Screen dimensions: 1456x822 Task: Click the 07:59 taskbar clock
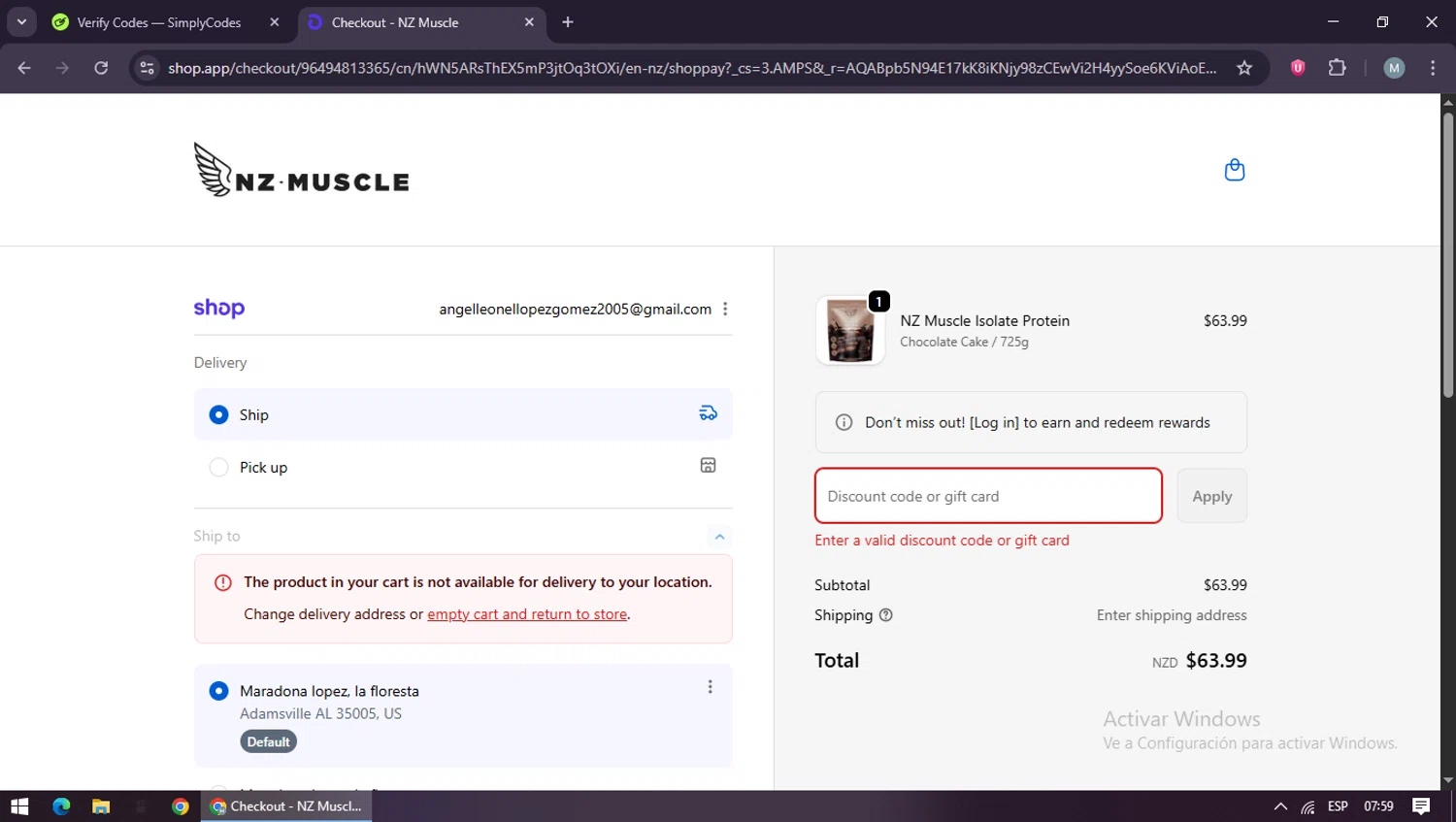click(x=1378, y=806)
